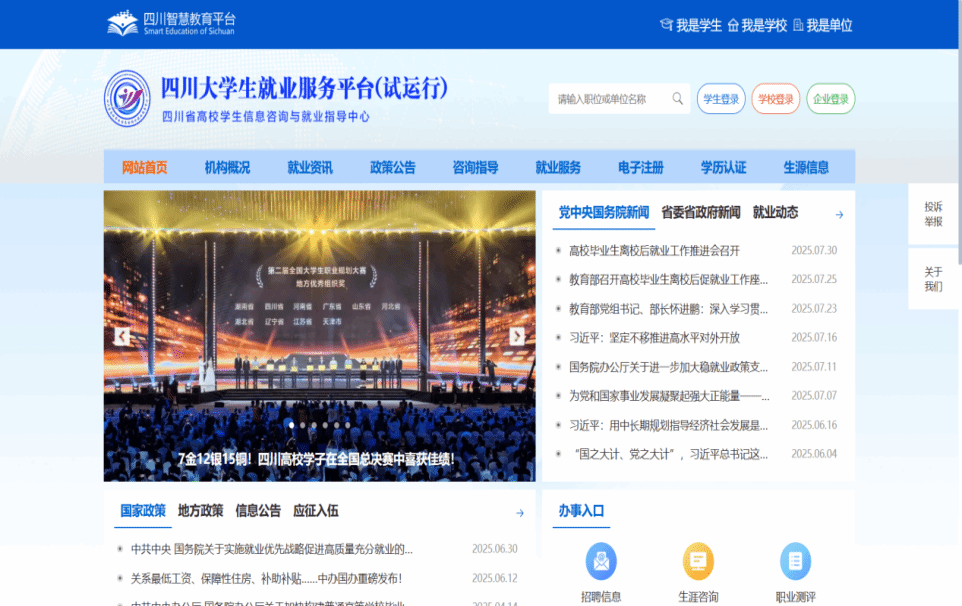
Task: Open 就业资讯 navigation item
Action: tap(310, 167)
